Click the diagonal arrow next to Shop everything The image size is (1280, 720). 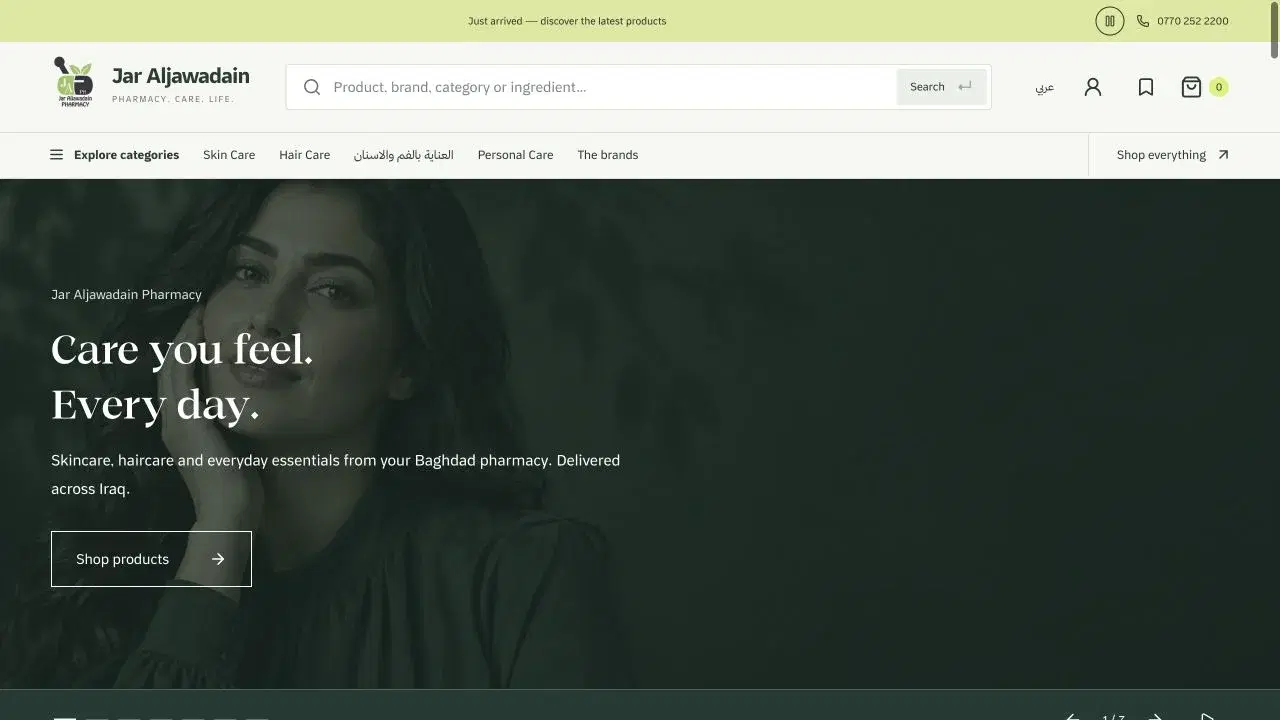[x=1223, y=155]
